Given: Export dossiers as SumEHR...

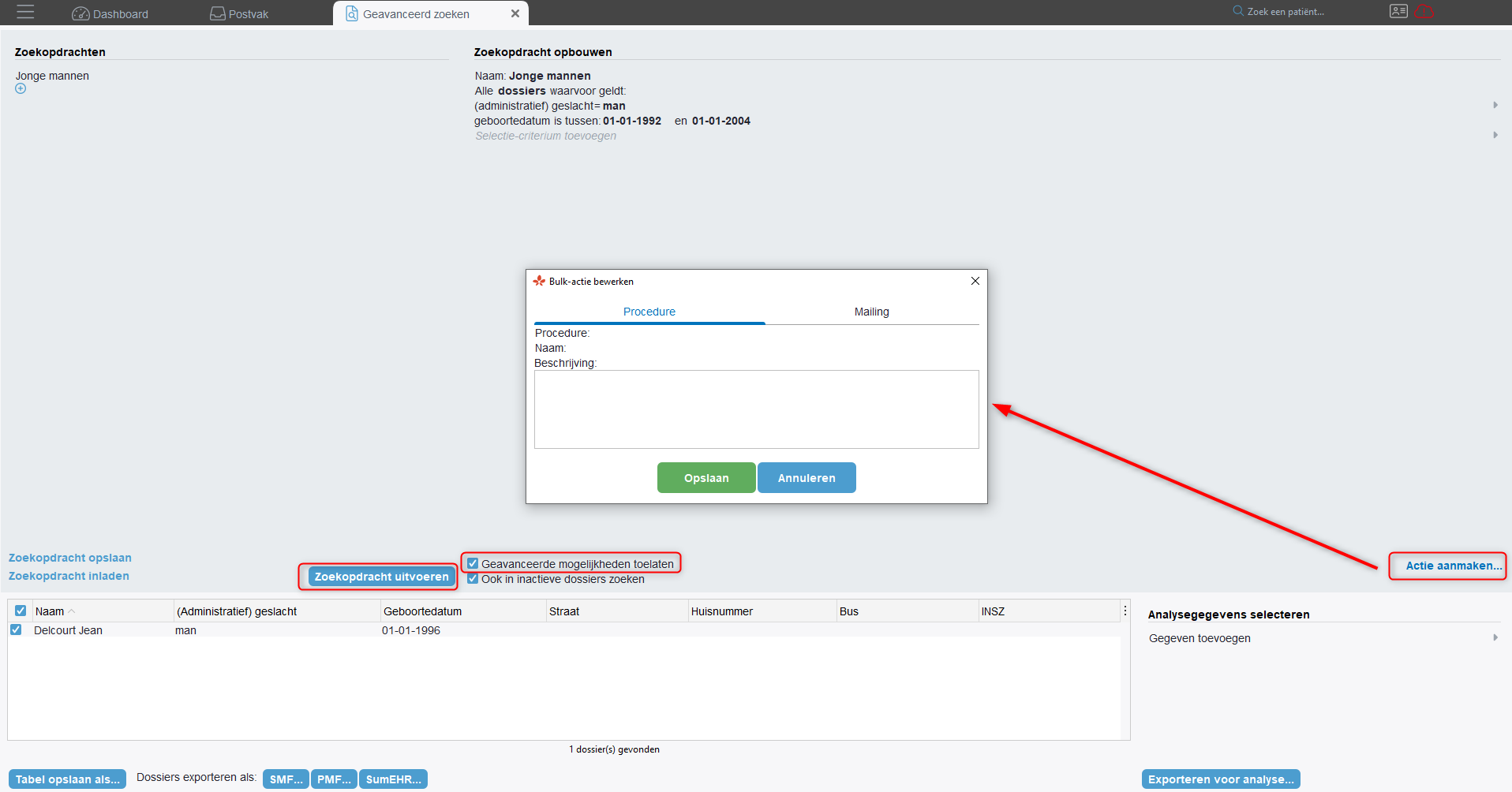Looking at the screenshot, I should click(x=393, y=779).
